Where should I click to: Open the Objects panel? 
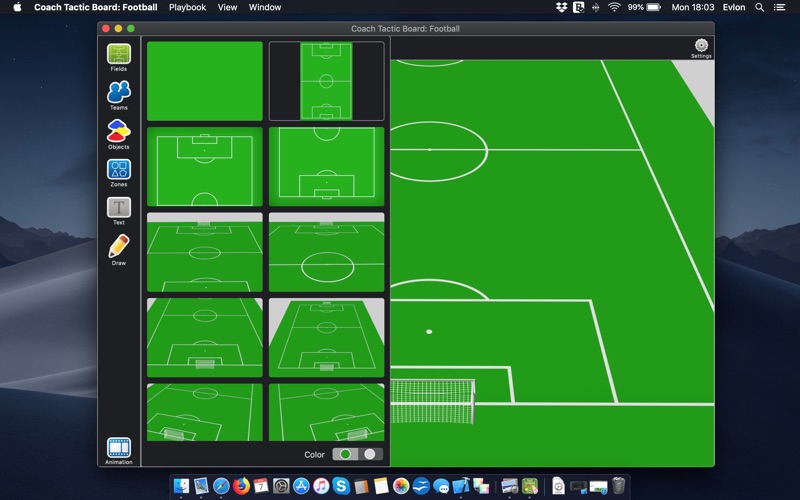coord(118,134)
